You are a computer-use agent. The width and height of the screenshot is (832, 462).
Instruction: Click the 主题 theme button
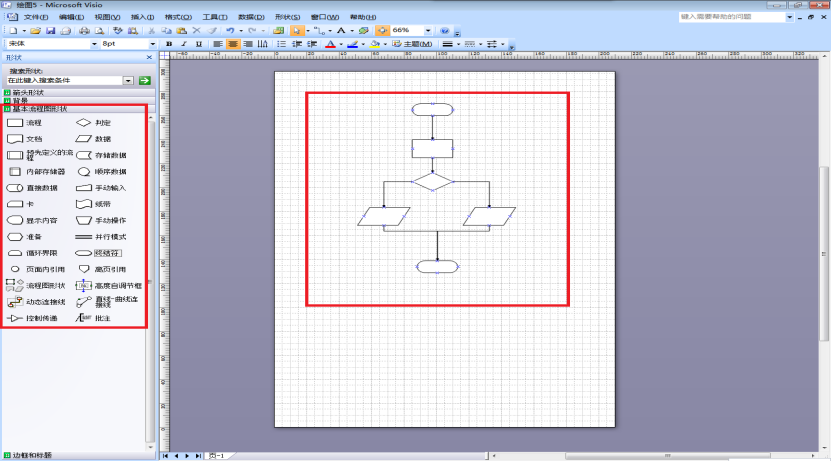(412, 44)
